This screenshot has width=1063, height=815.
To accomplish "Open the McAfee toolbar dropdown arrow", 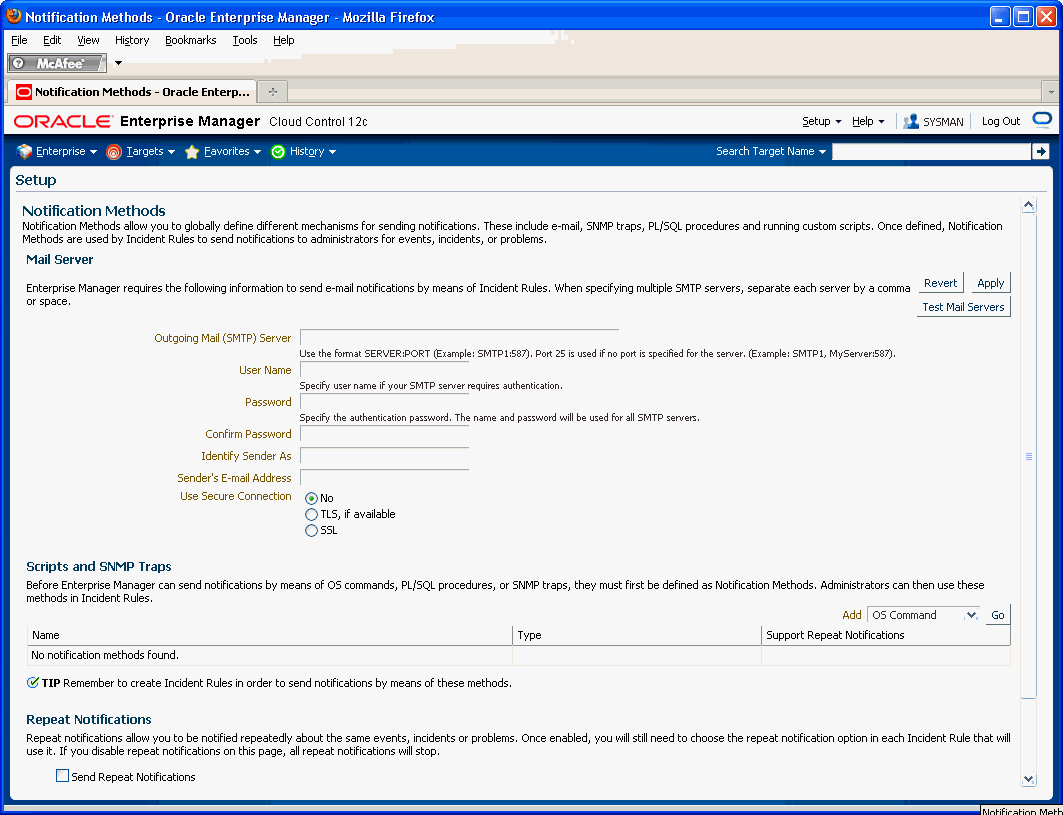I will 118,63.
